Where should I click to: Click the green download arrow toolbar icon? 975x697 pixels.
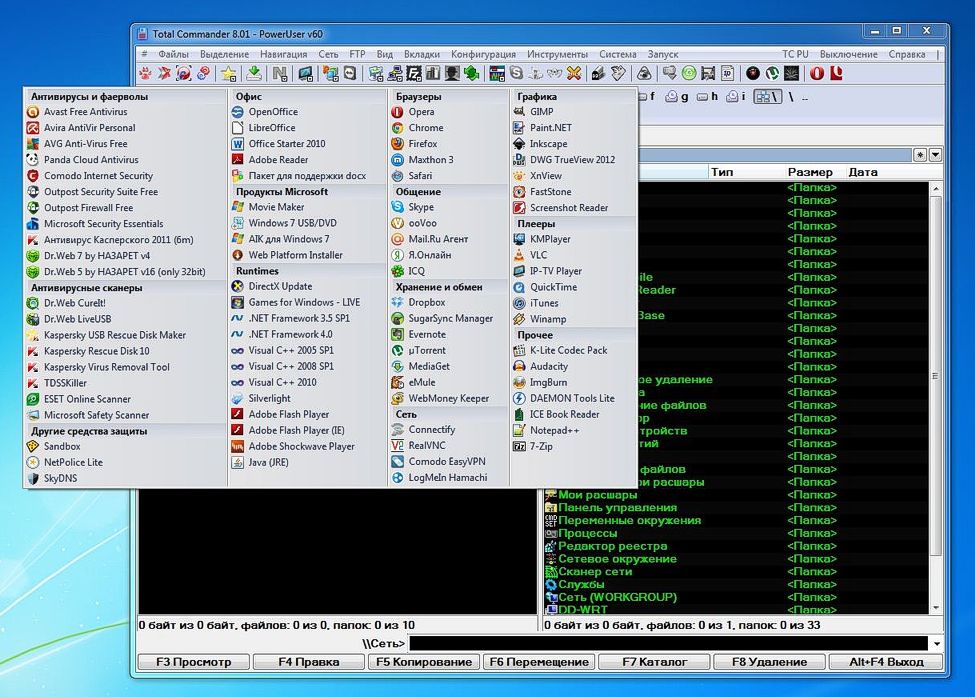pos(254,74)
